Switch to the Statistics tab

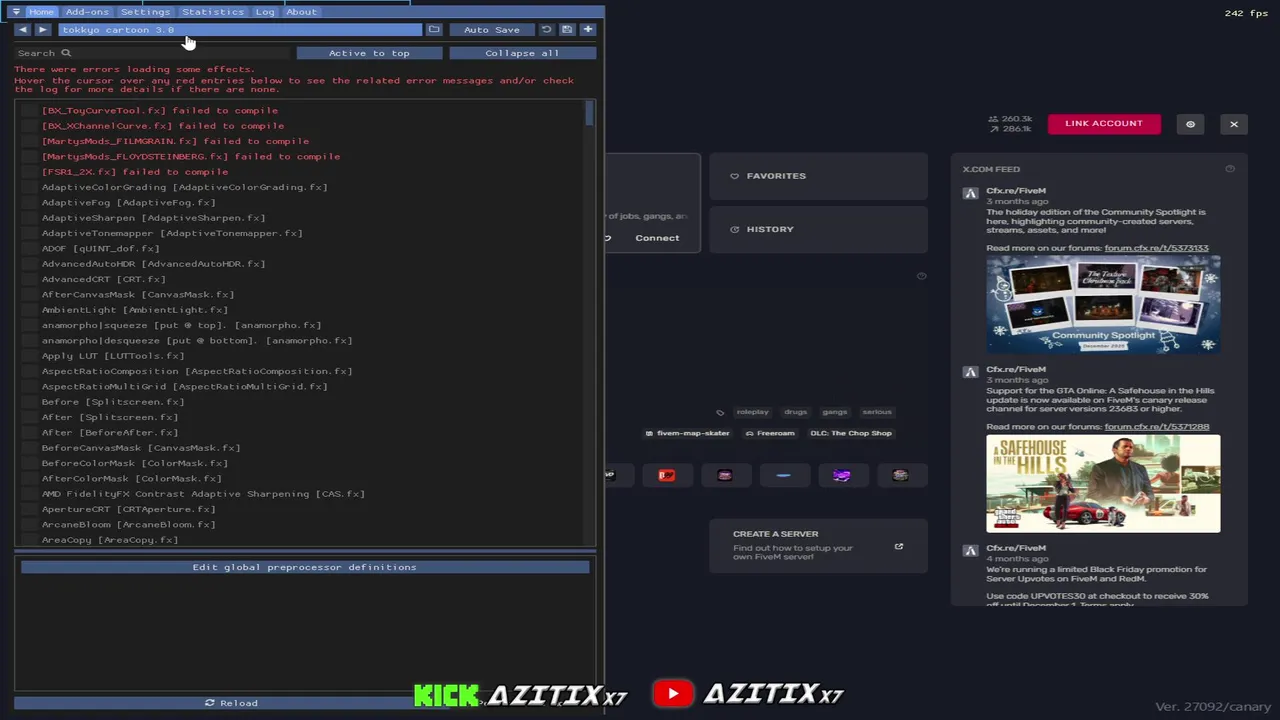coord(213,12)
